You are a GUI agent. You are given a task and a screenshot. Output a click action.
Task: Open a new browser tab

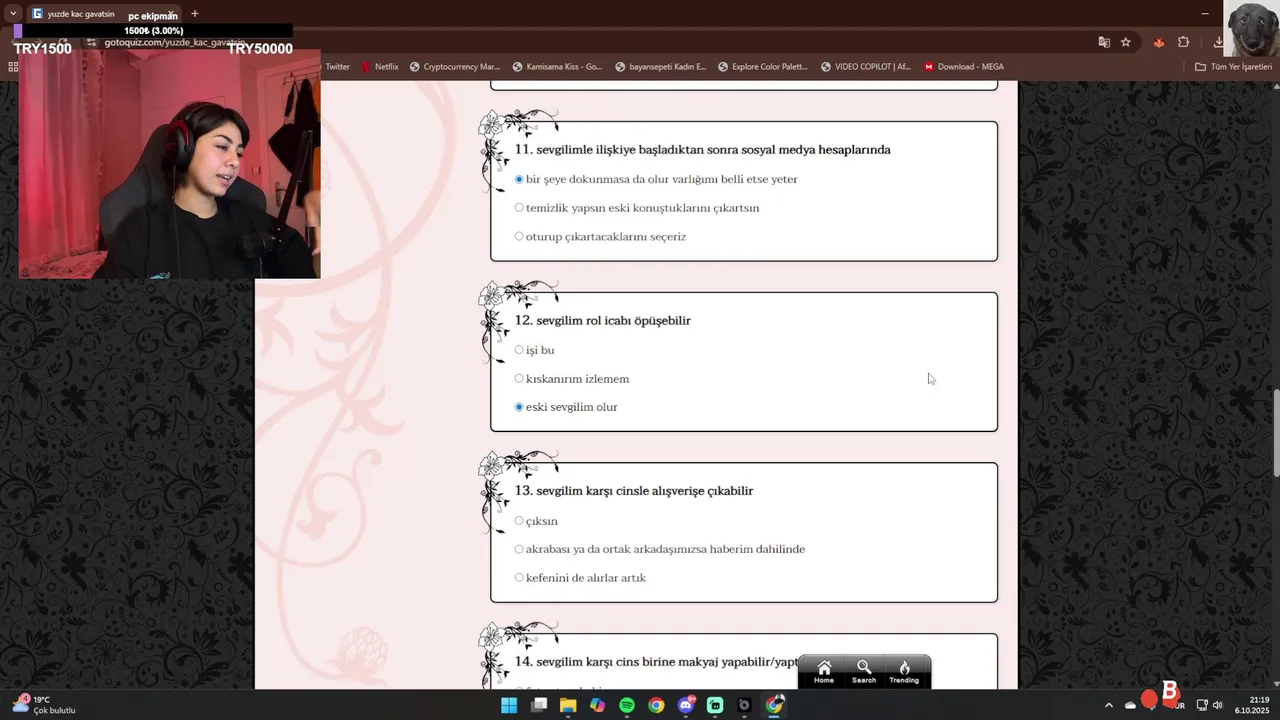click(x=194, y=14)
